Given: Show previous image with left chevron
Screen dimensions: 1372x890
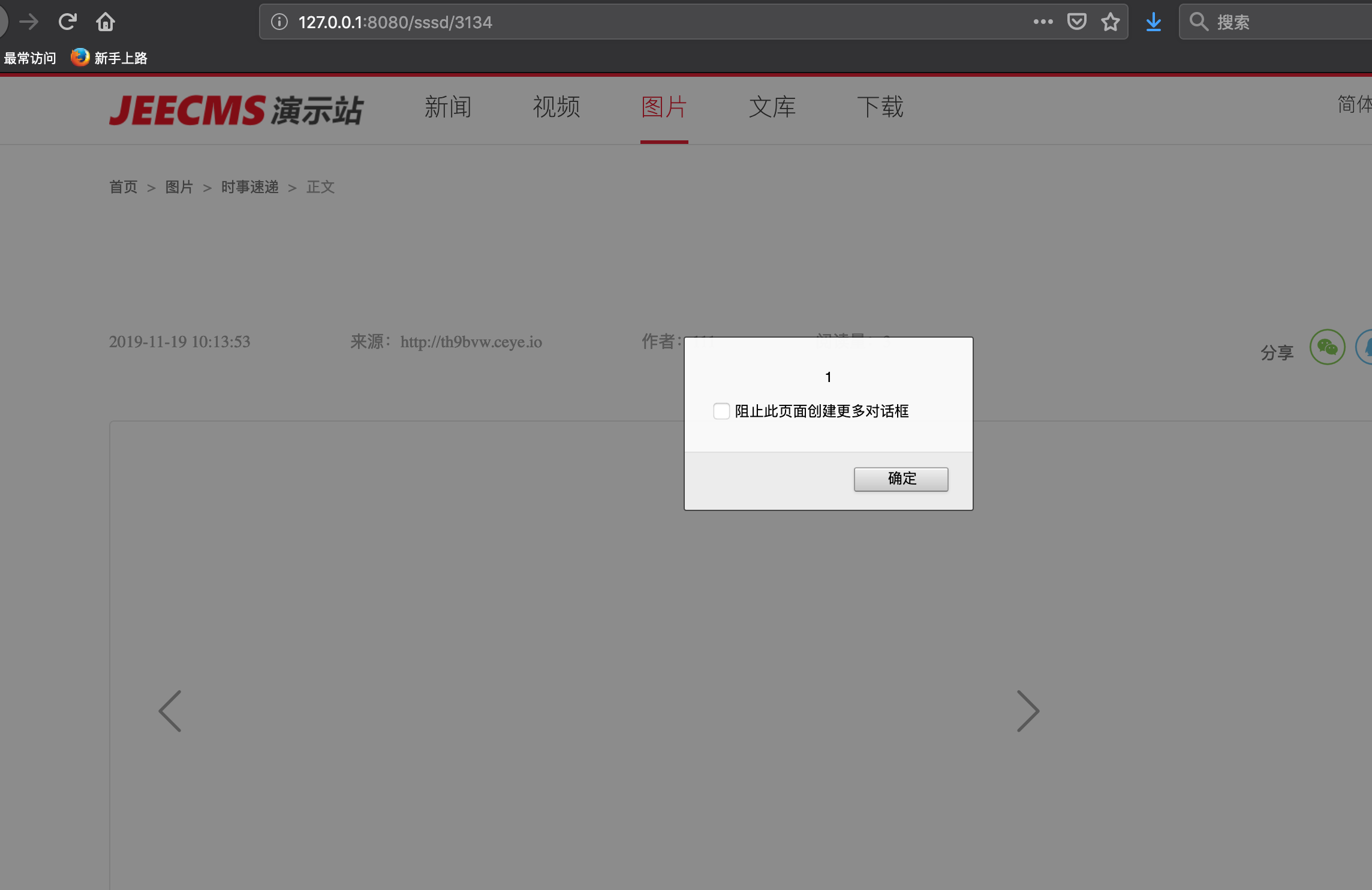Looking at the screenshot, I should click(170, 711).
